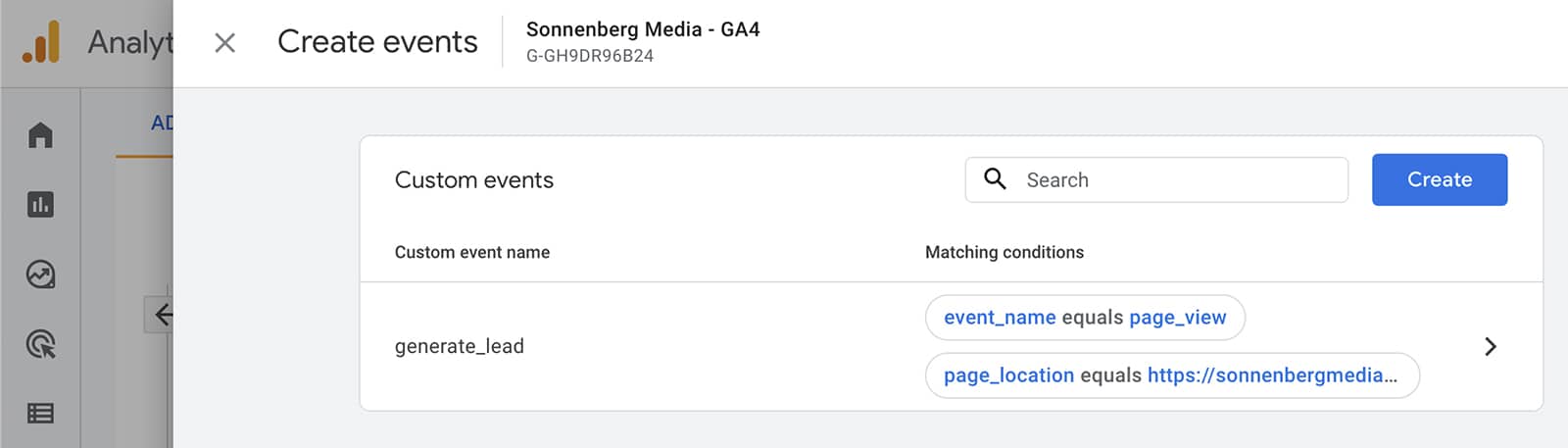
Task: Click event_name equals page_view condition chip
Action: (x=1085, y=318)
